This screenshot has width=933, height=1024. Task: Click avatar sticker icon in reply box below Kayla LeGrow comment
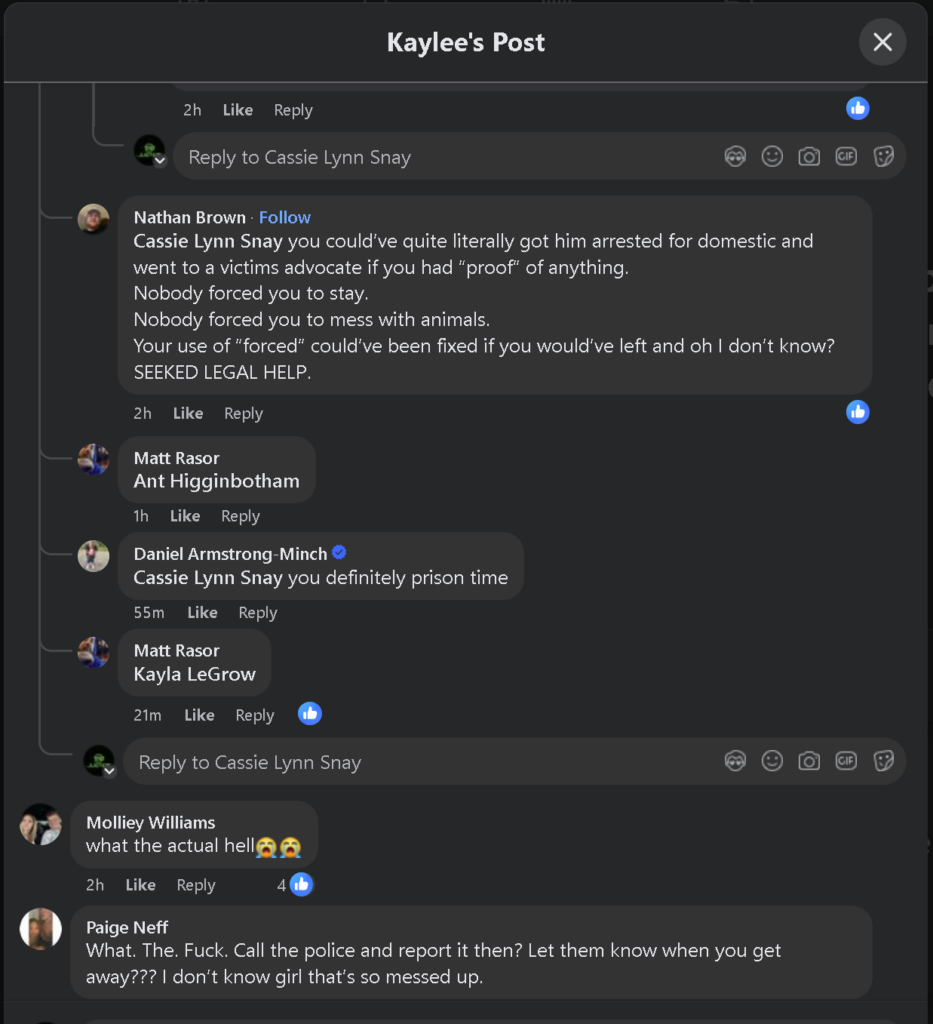coord(735,761)
